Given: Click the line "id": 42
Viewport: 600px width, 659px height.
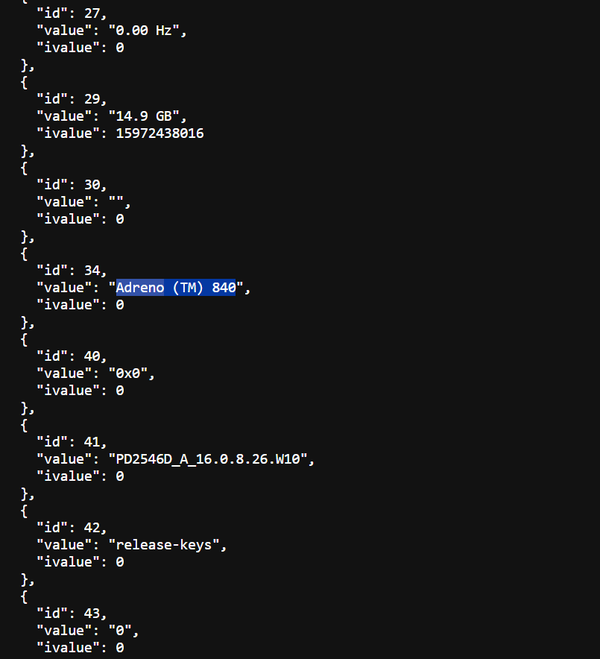Looking at the screenshot, I should tap(70, 528).
